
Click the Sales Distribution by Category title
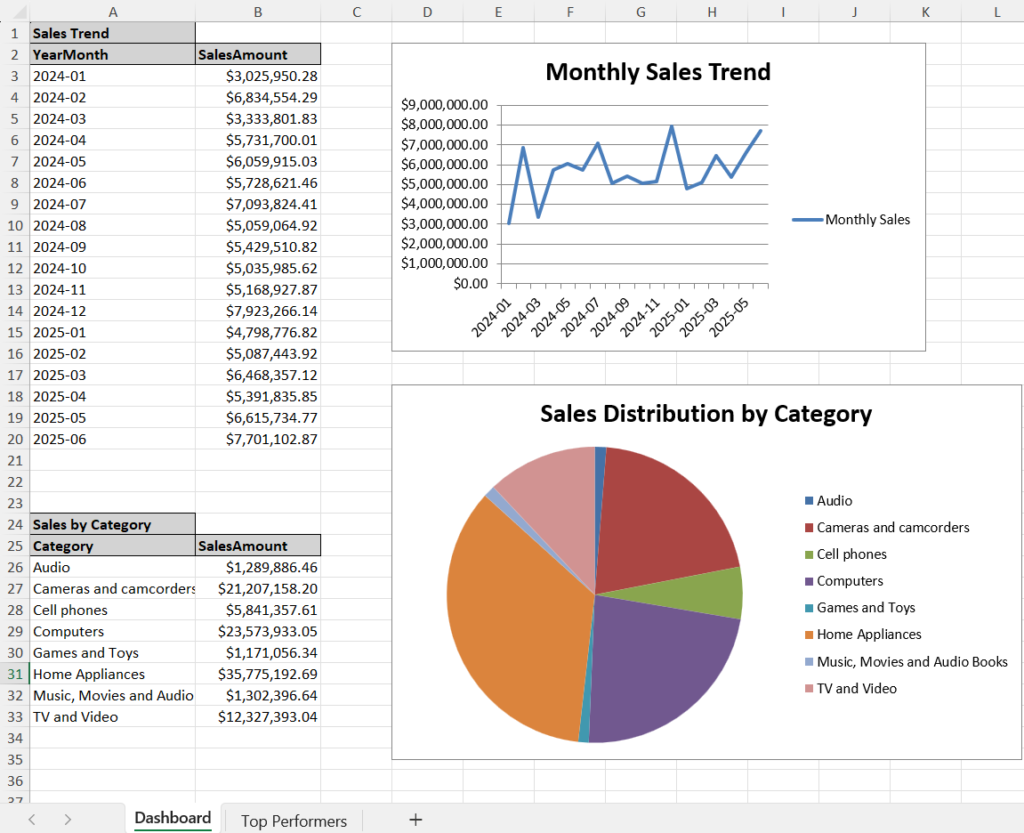pyautogui.click(x=706, y=414)
